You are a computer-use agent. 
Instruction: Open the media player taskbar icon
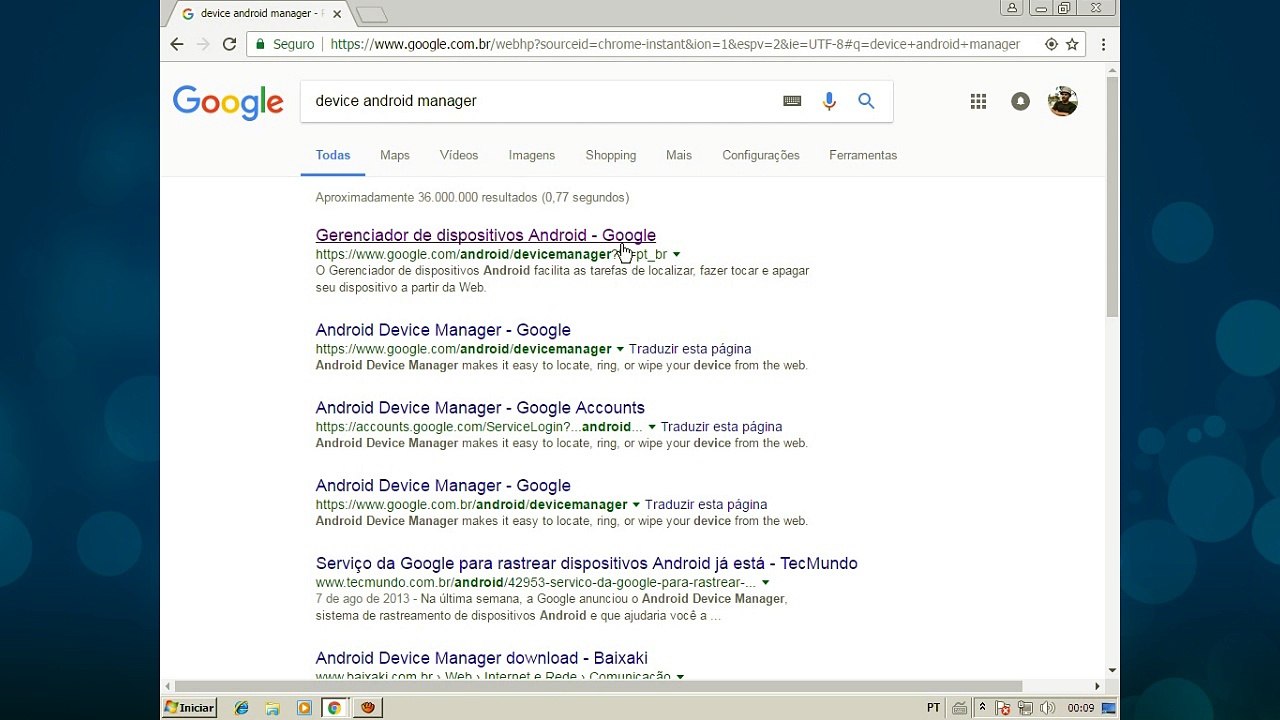304,708
